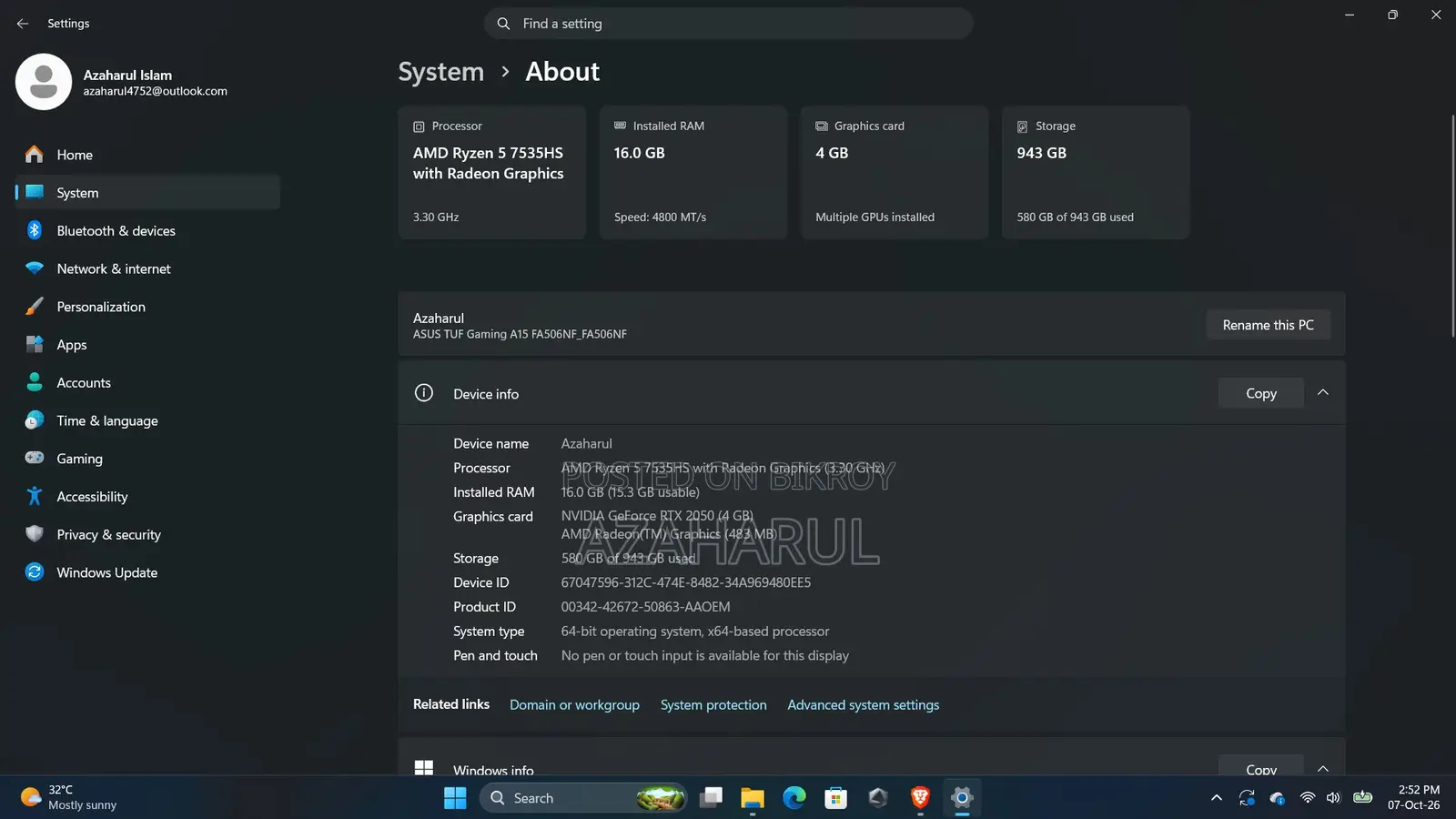The width and height of the screenshot is (1456, 819).
Task: Click the Settings gear taskbar icon
Action: (x=962, y=798)
